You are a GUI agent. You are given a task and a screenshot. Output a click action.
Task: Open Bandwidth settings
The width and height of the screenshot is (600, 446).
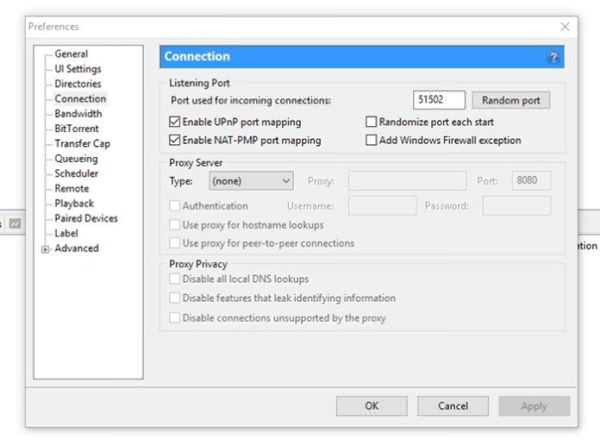click(78, 114)
